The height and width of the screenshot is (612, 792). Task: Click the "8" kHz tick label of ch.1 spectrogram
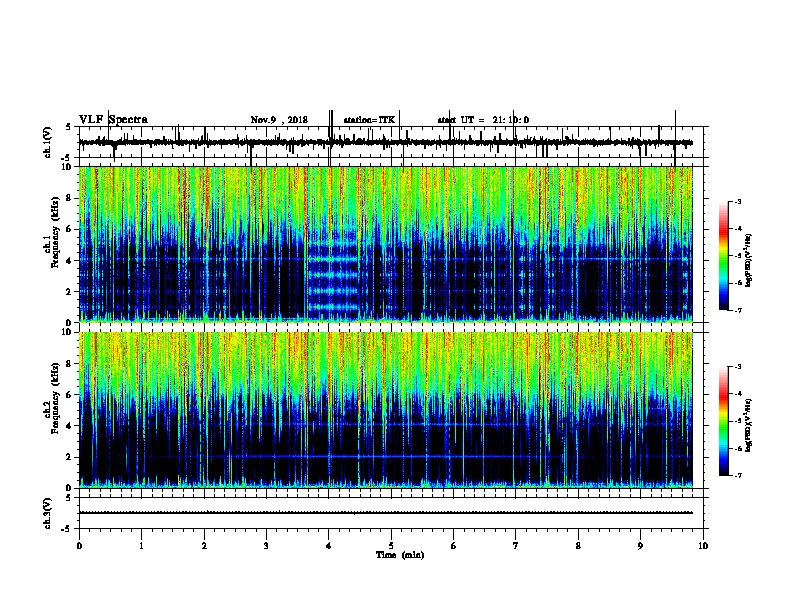click(69, 198)
